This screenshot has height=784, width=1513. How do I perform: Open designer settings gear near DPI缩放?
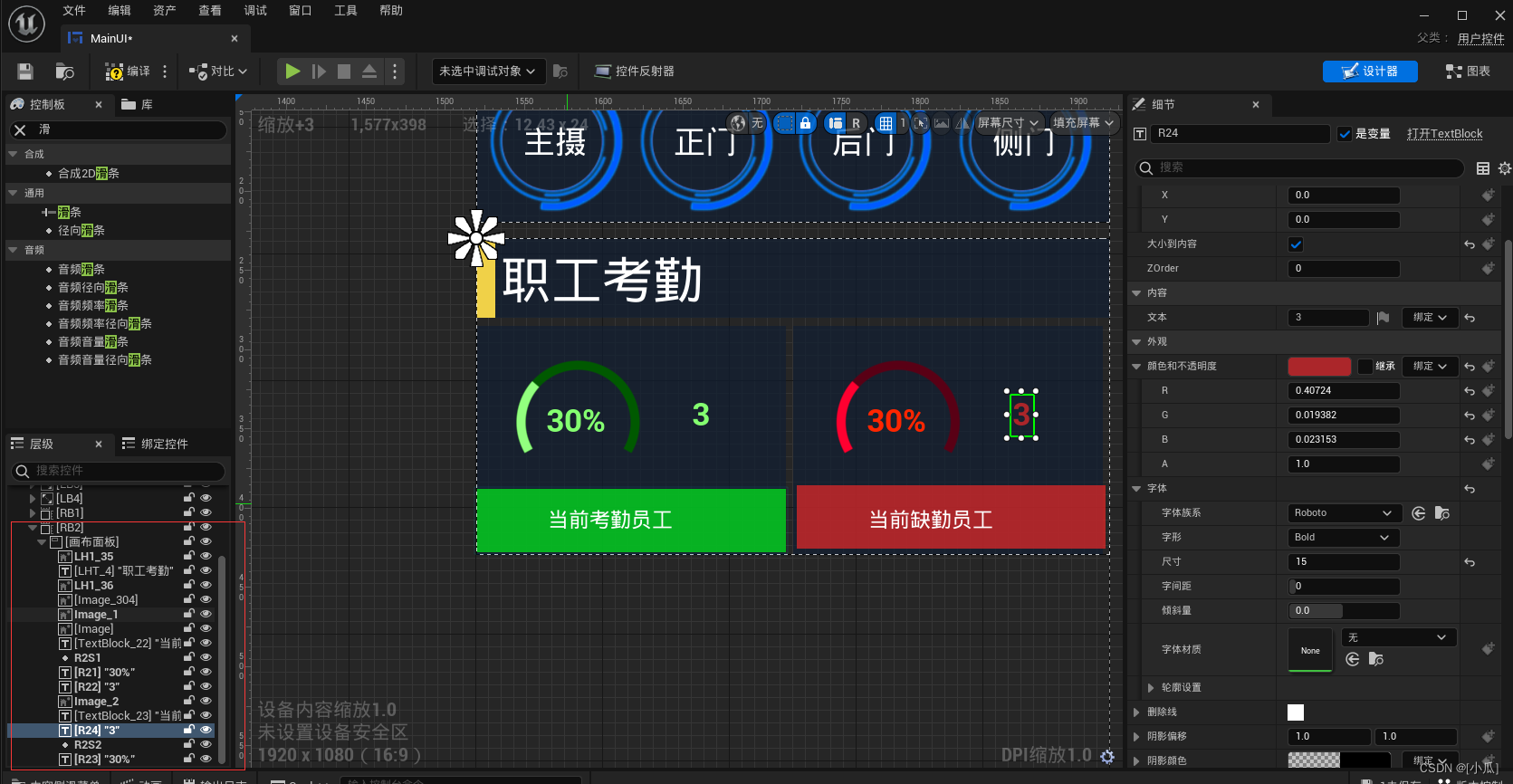[x=1107, y=756]
